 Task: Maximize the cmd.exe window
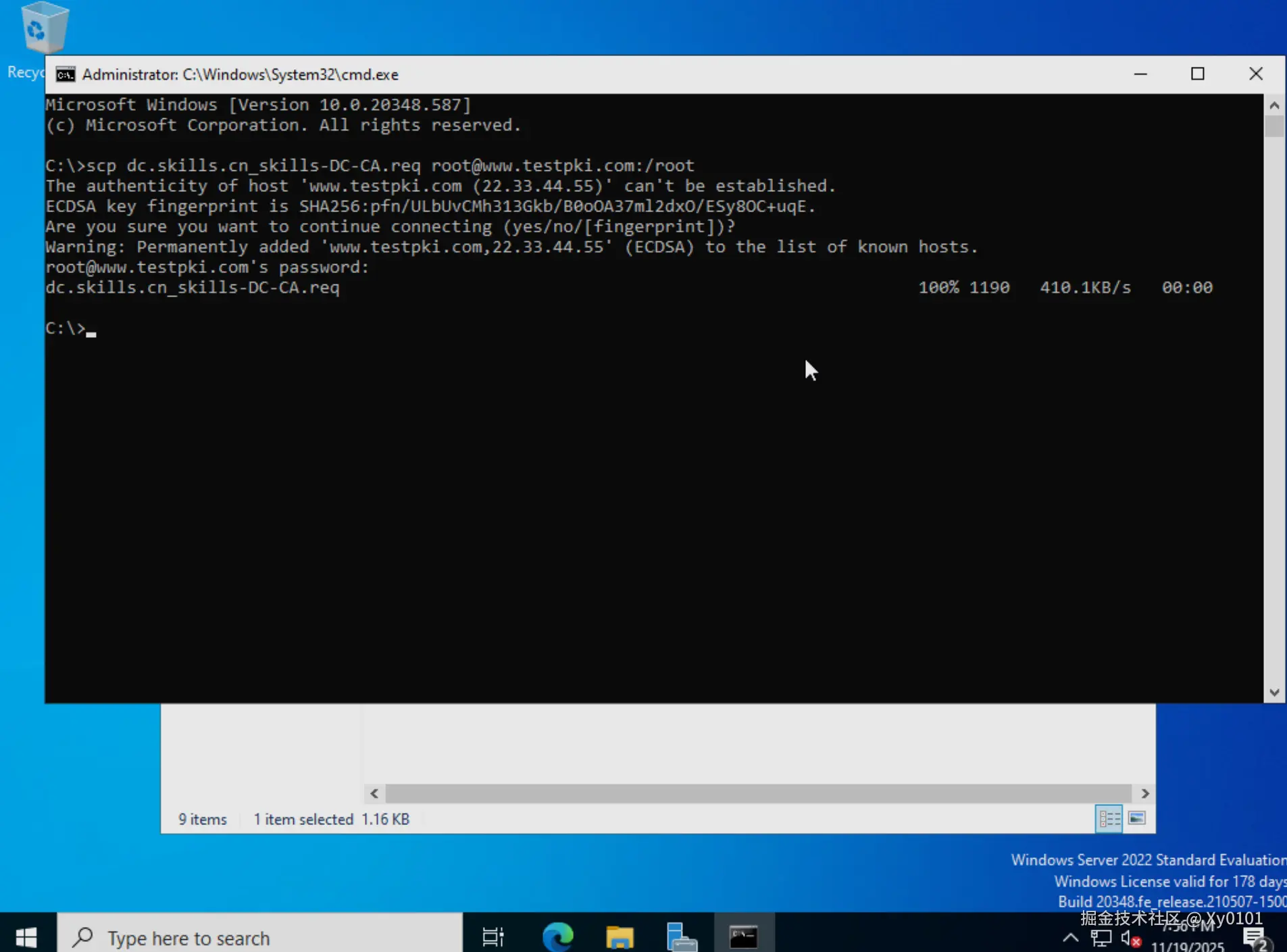coord(1198,74)
